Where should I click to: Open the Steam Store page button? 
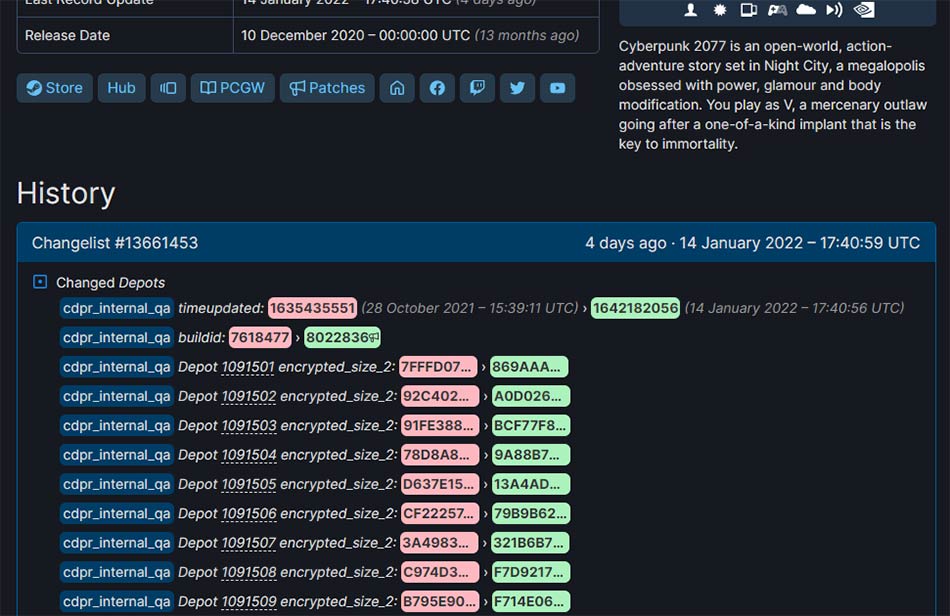54,88
